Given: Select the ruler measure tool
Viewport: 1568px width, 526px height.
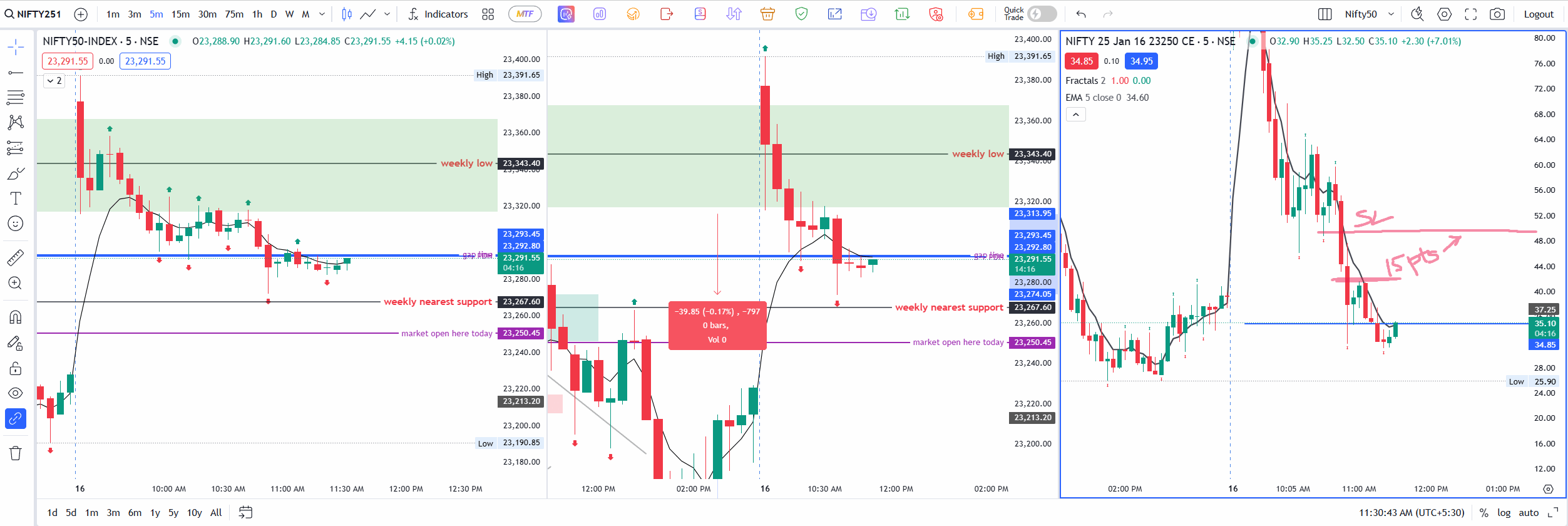Looking at the screenshot, I should pos(16,257).
